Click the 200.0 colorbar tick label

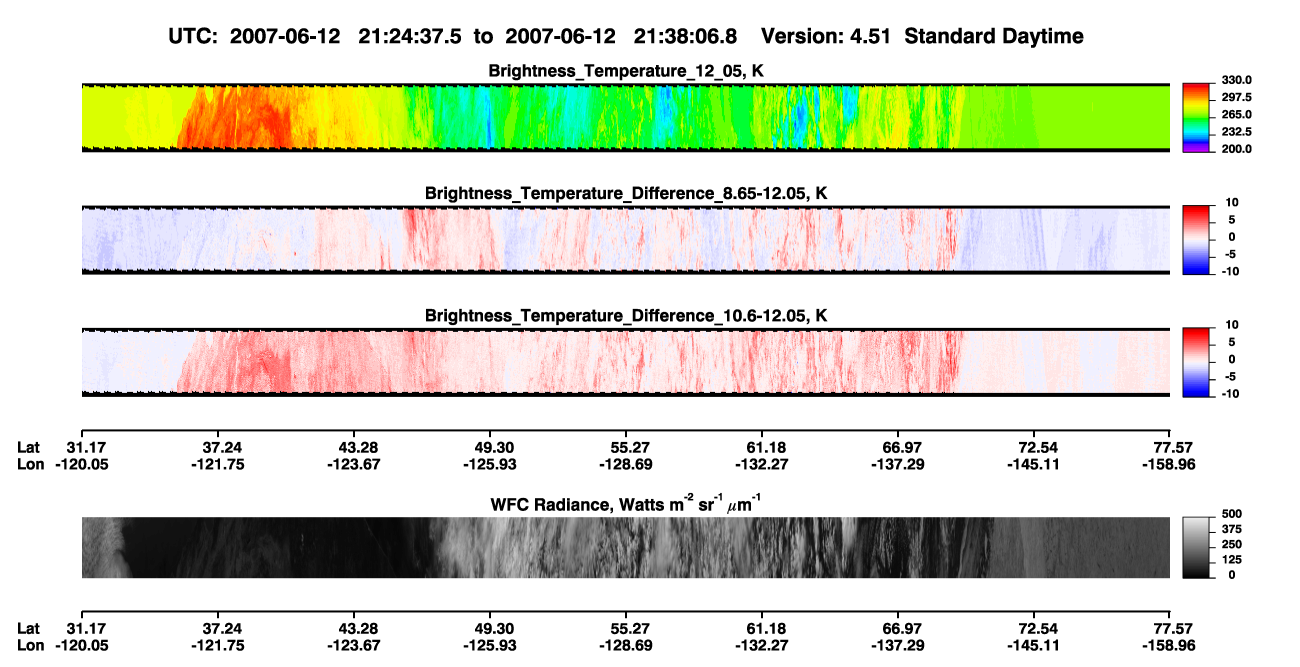[1238, 148]
